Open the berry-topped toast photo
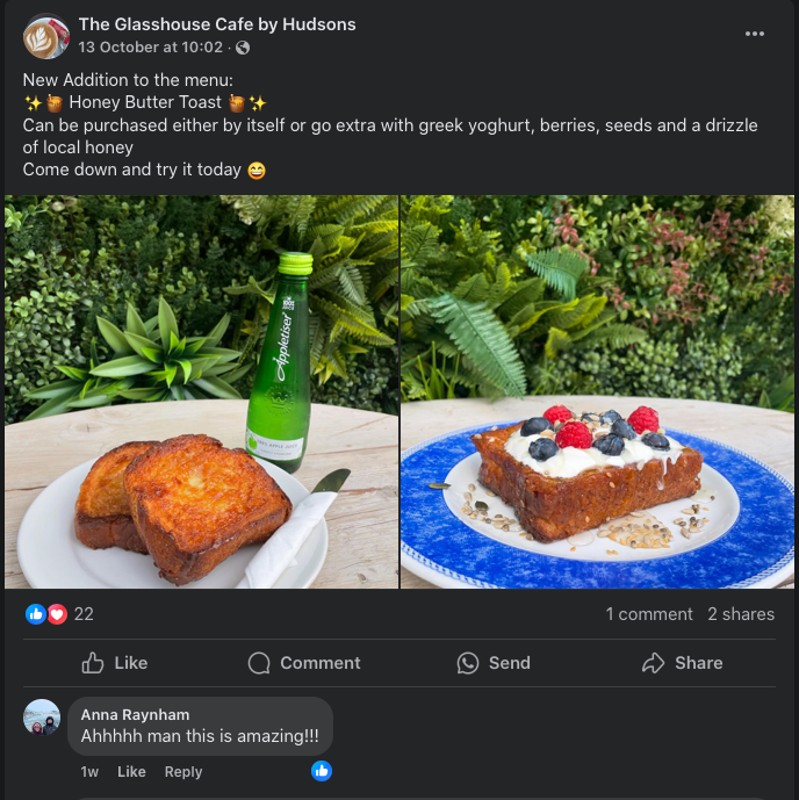The image size is (799, 800). pyautogui.click(x=597, y=391)
